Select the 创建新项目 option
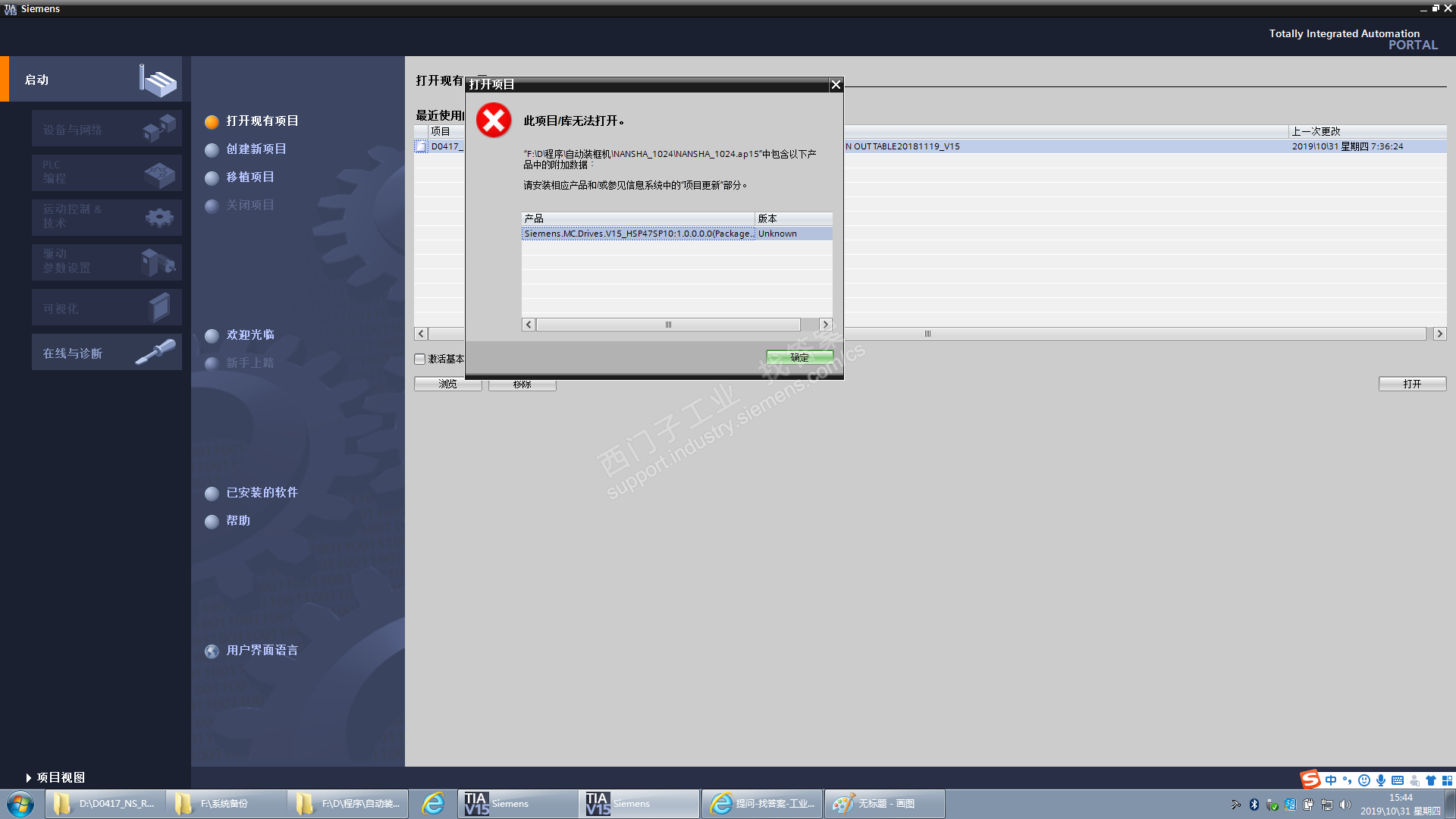 [x=256, y=149]
